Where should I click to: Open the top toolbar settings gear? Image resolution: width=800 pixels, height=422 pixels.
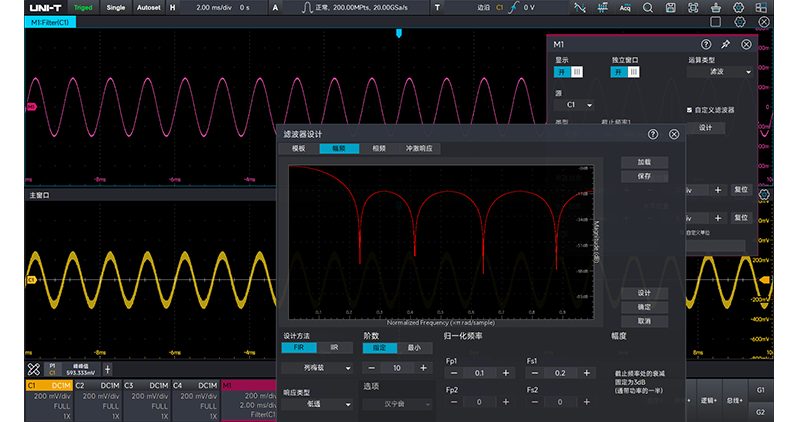pos(738,8)
